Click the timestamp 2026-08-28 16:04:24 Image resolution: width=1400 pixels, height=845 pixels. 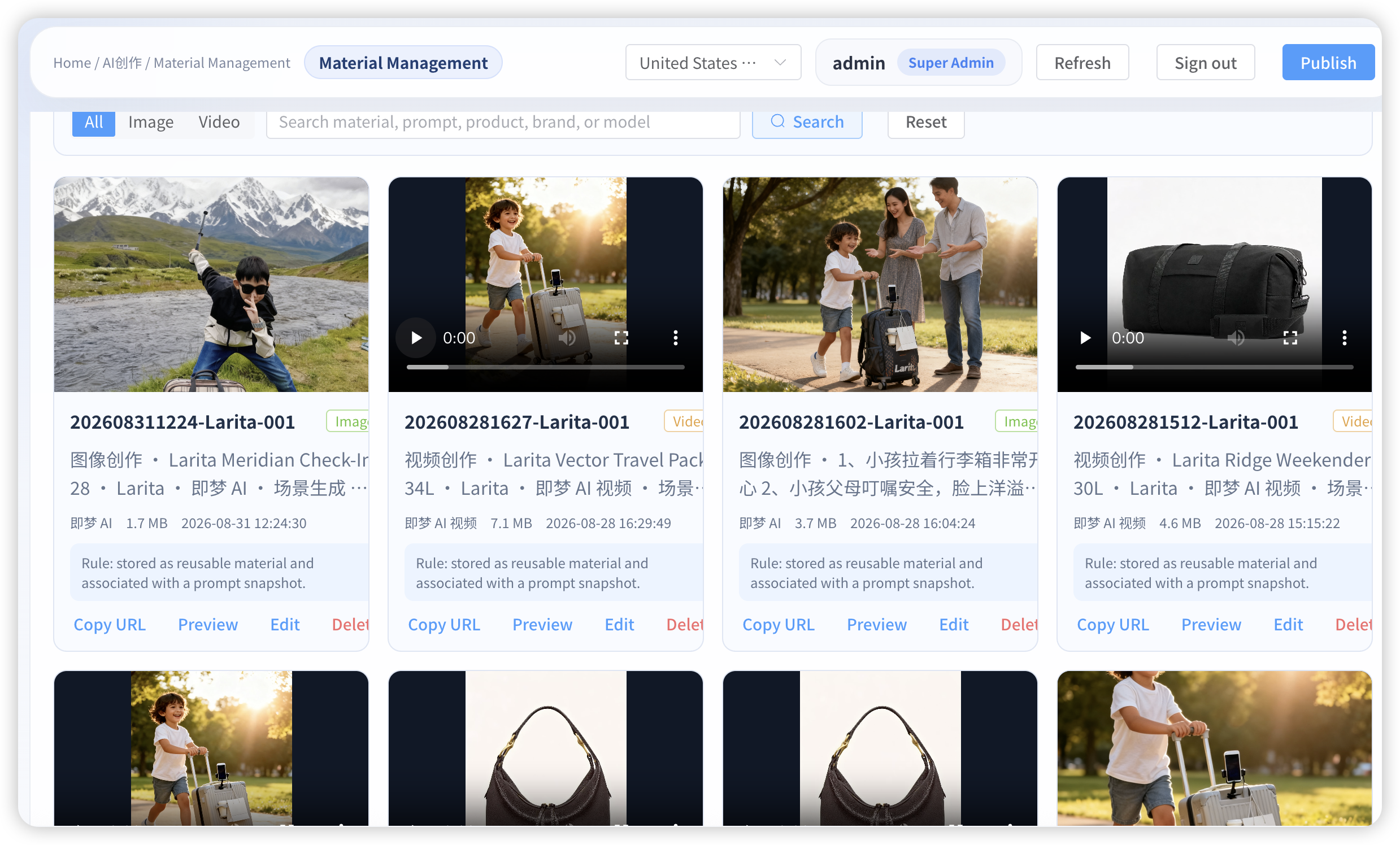(912, 523)
